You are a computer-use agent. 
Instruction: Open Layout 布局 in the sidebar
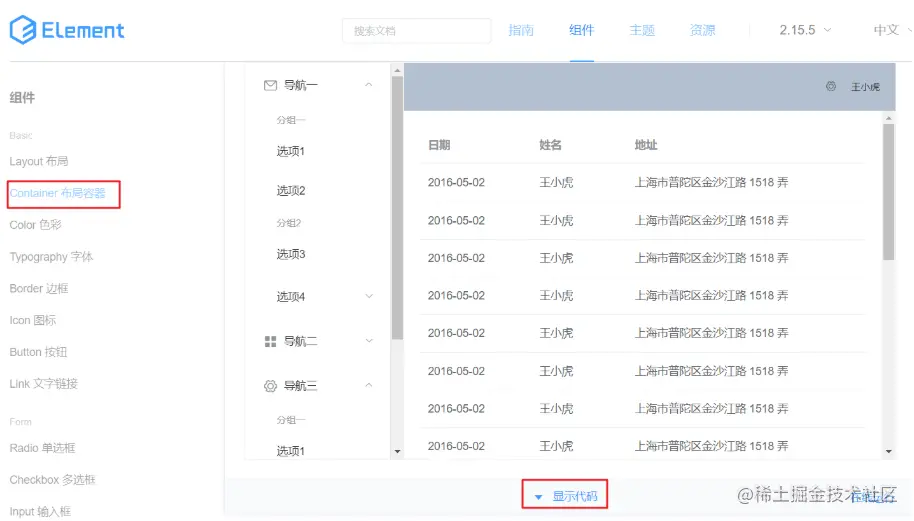pyautogui.click(x=38, y=161)
